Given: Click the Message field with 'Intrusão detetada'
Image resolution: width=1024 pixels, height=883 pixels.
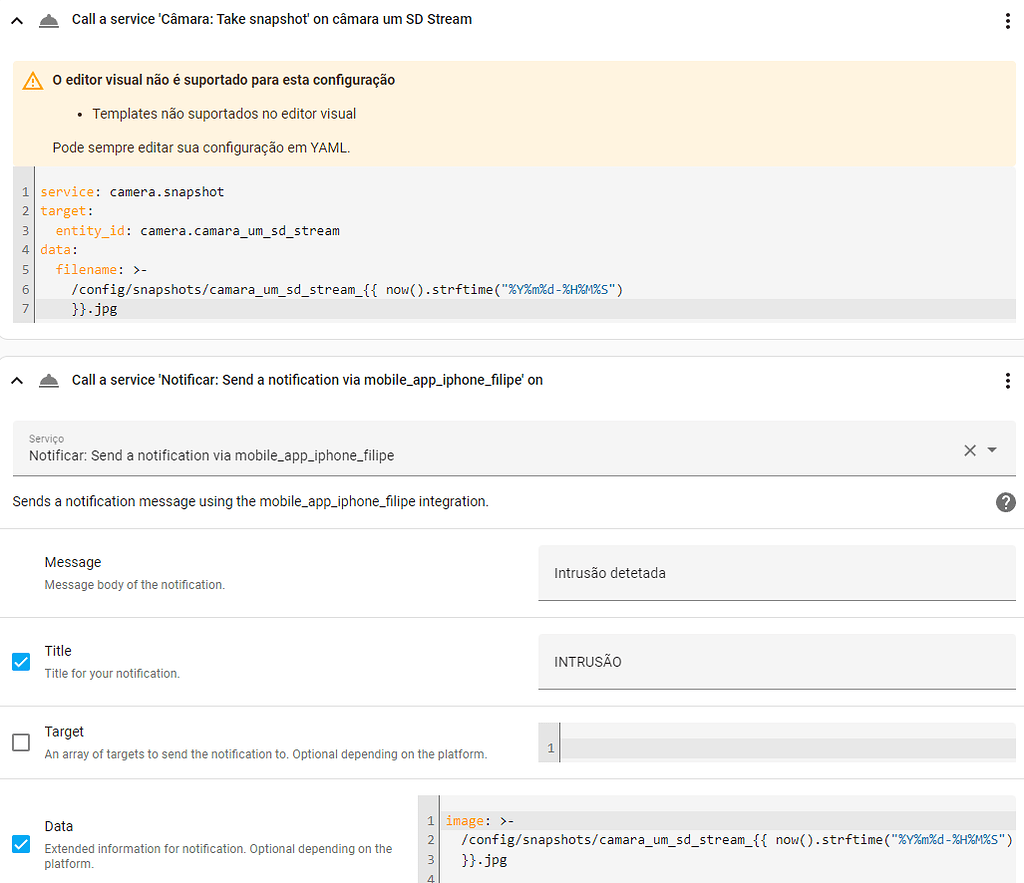Looking at the screenshot, I should click(x=776, y=573).
